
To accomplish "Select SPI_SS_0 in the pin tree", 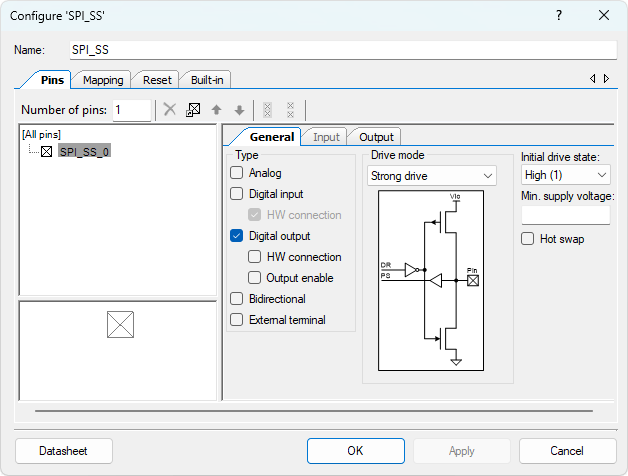I will pyautogui.click(x=84, y=151).
